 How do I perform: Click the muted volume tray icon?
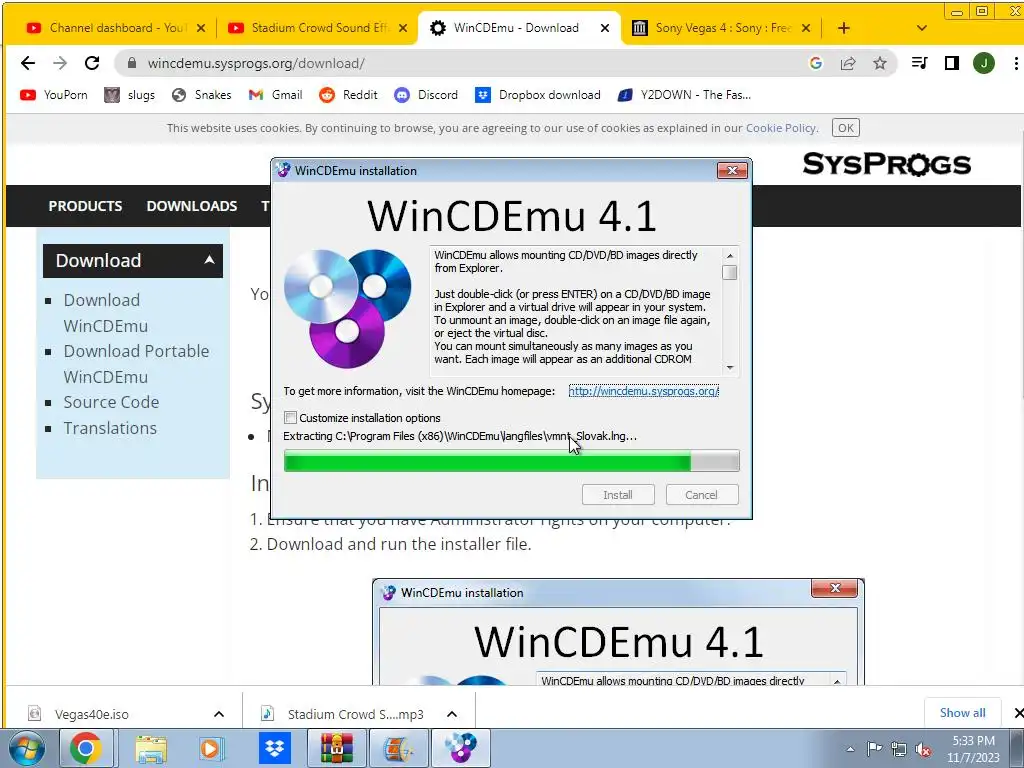[x=923, y=750]
